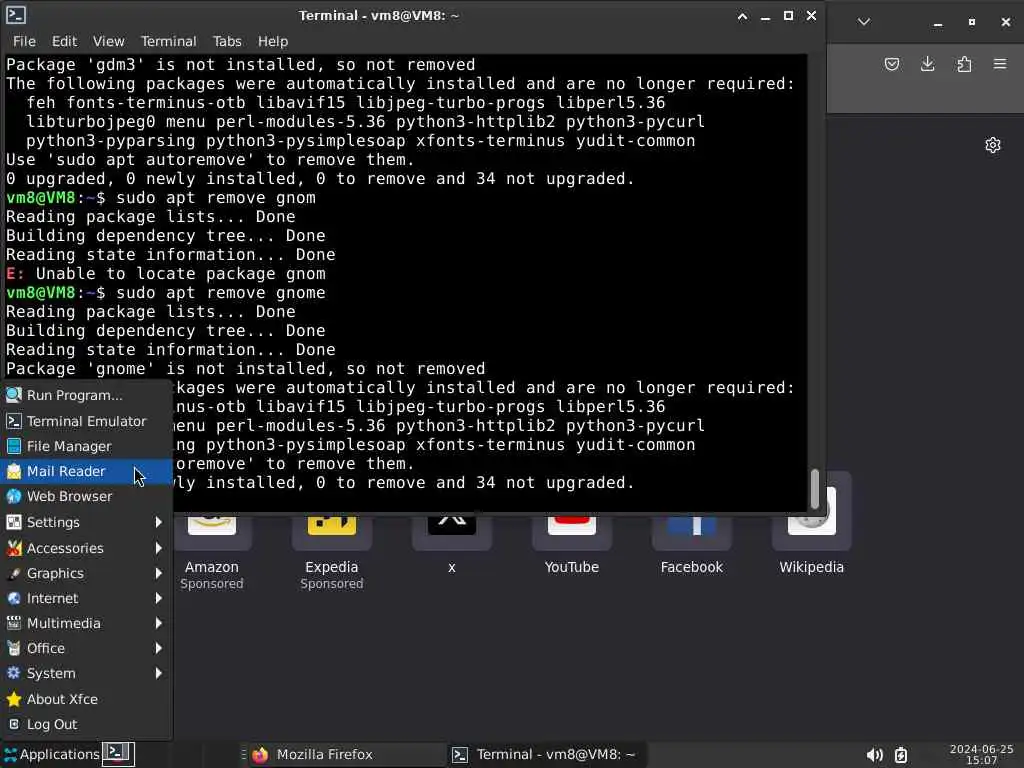Click terminal launcher icon in panel
1024x768 pixels.
119,754
